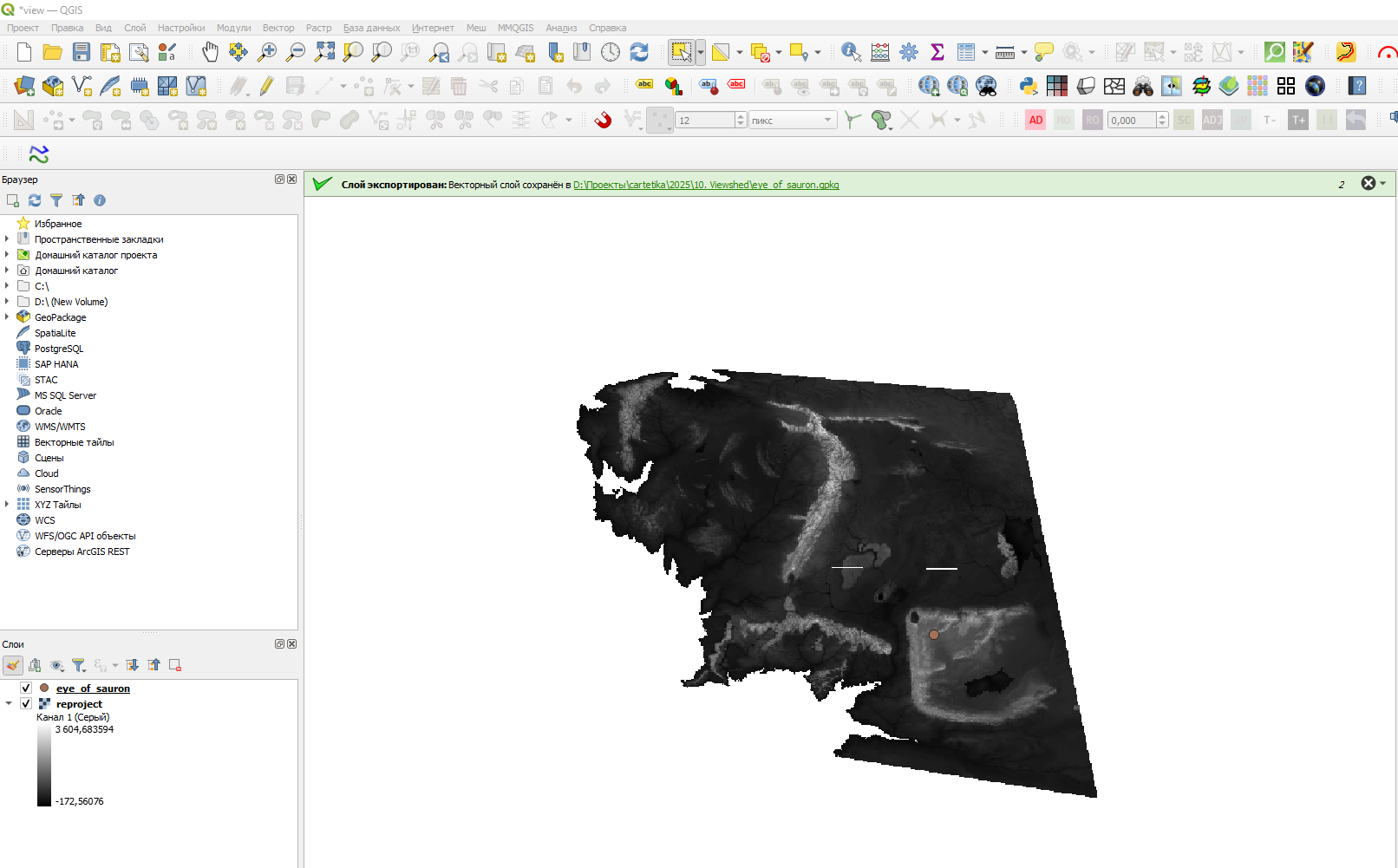Expand XYZ Тайлы in Browser
The width and height of the screenshot is (1398, 868).
tap(7, 505)
